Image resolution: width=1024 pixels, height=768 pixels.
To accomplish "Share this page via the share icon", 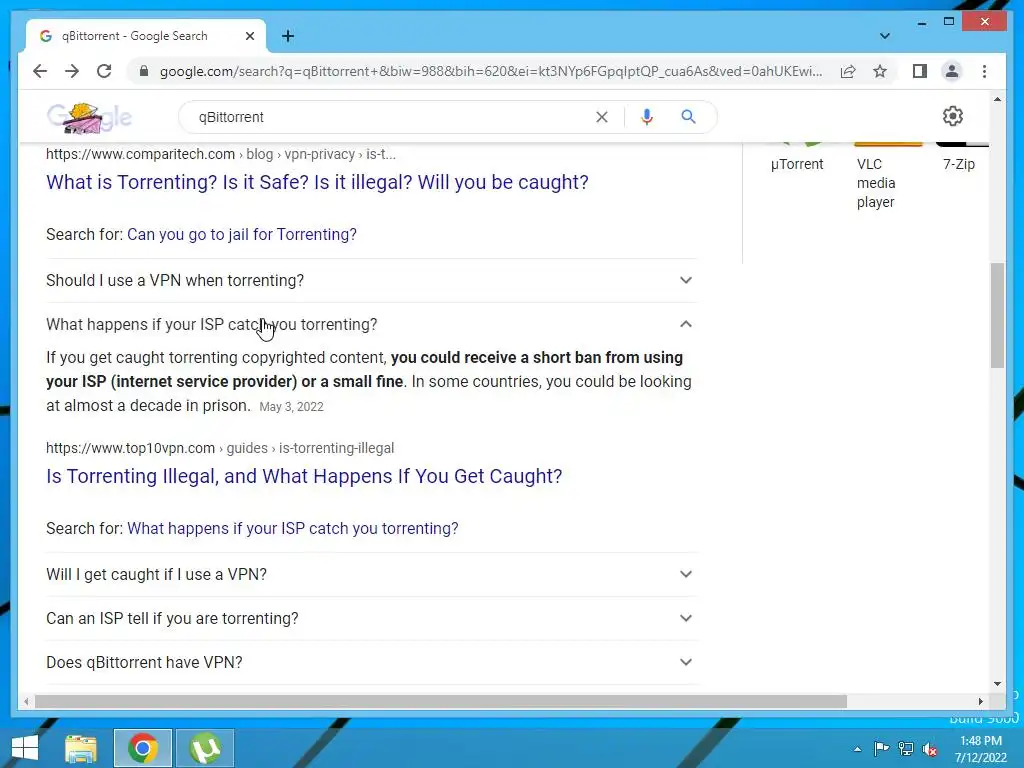I will [848, 71].
